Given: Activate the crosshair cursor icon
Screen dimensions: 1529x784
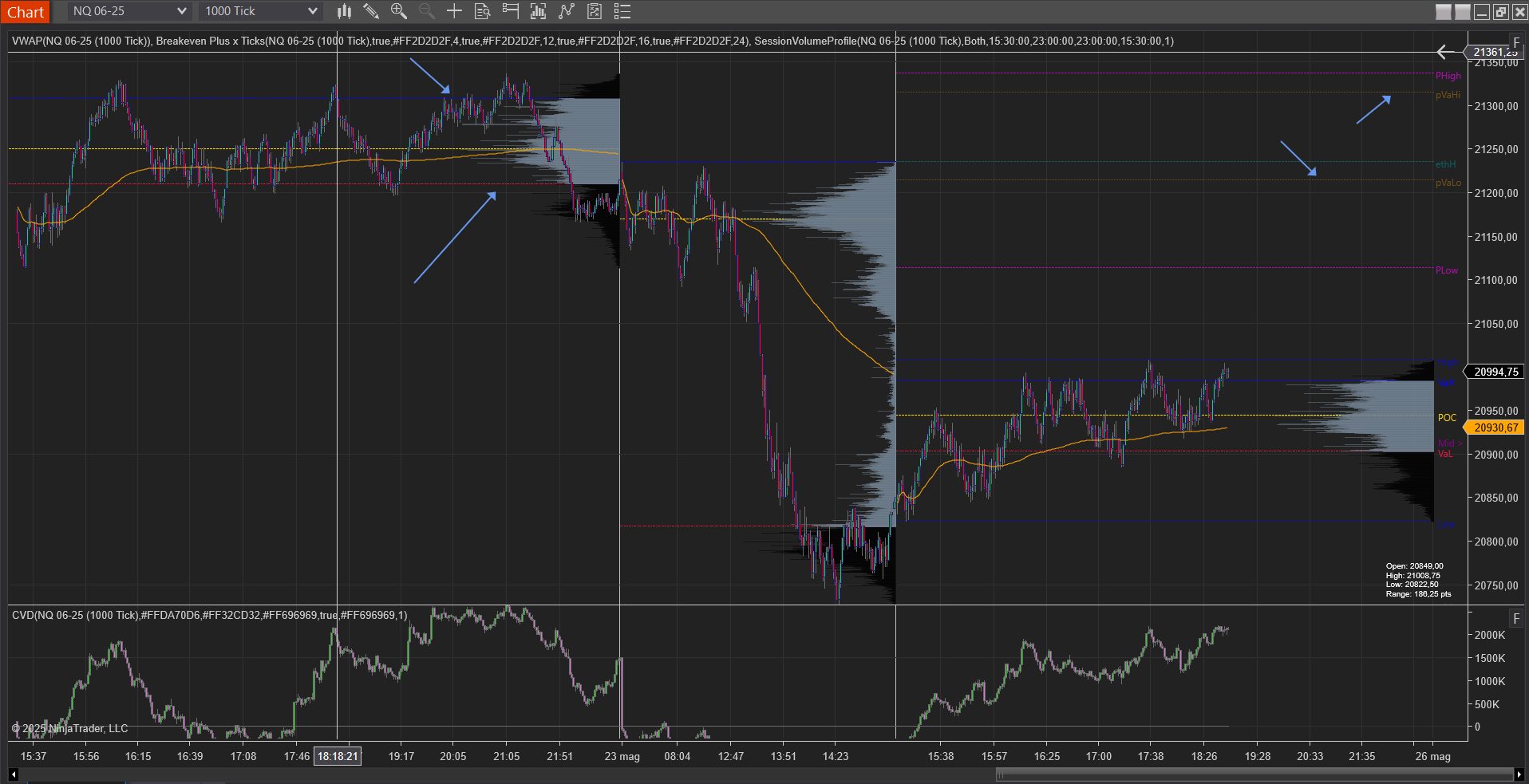Looking at the screenshot, I should pyautogui.click(x=453, y=11).
